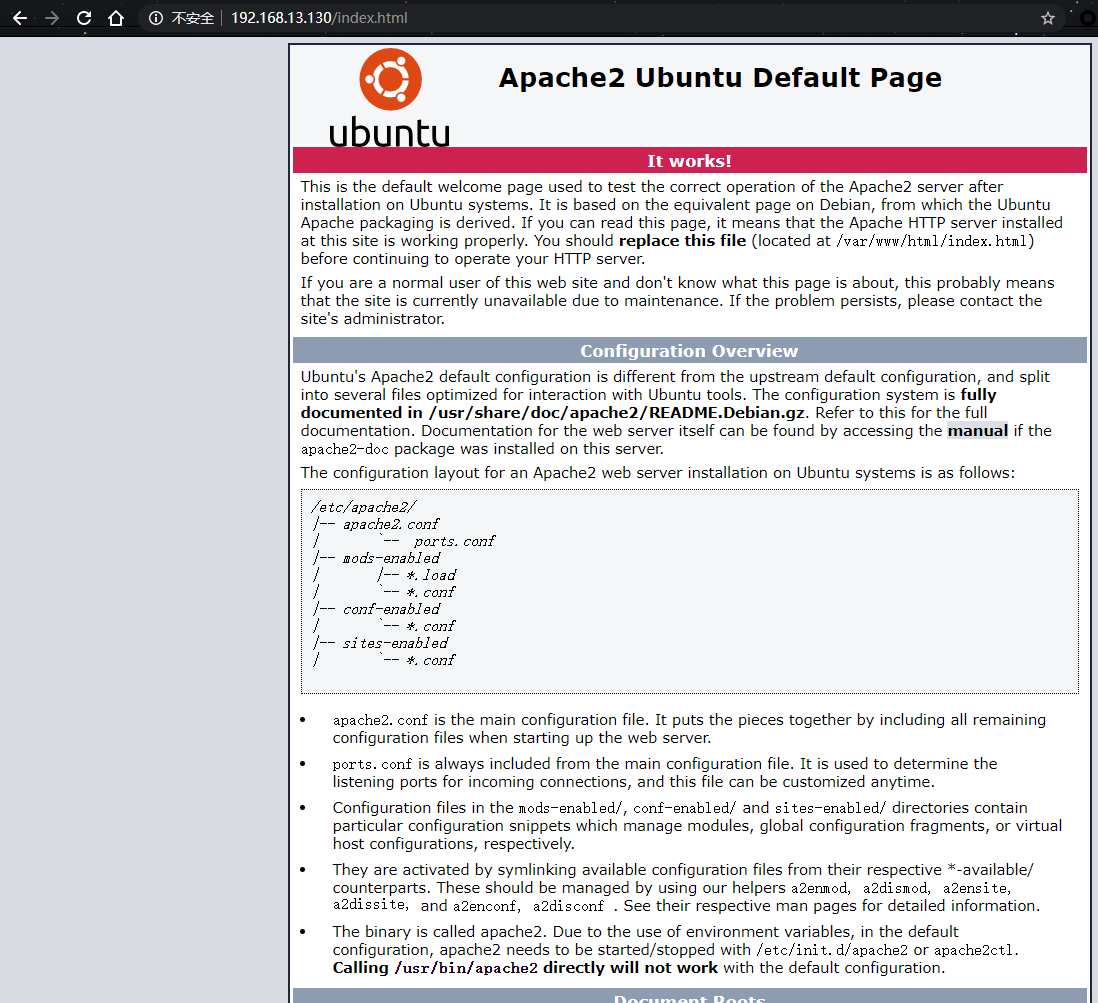Click 'mods-enabled' in the config tree
Image resolution: width=1098 pixels, height=1003 pixels.
coord(391,558)
